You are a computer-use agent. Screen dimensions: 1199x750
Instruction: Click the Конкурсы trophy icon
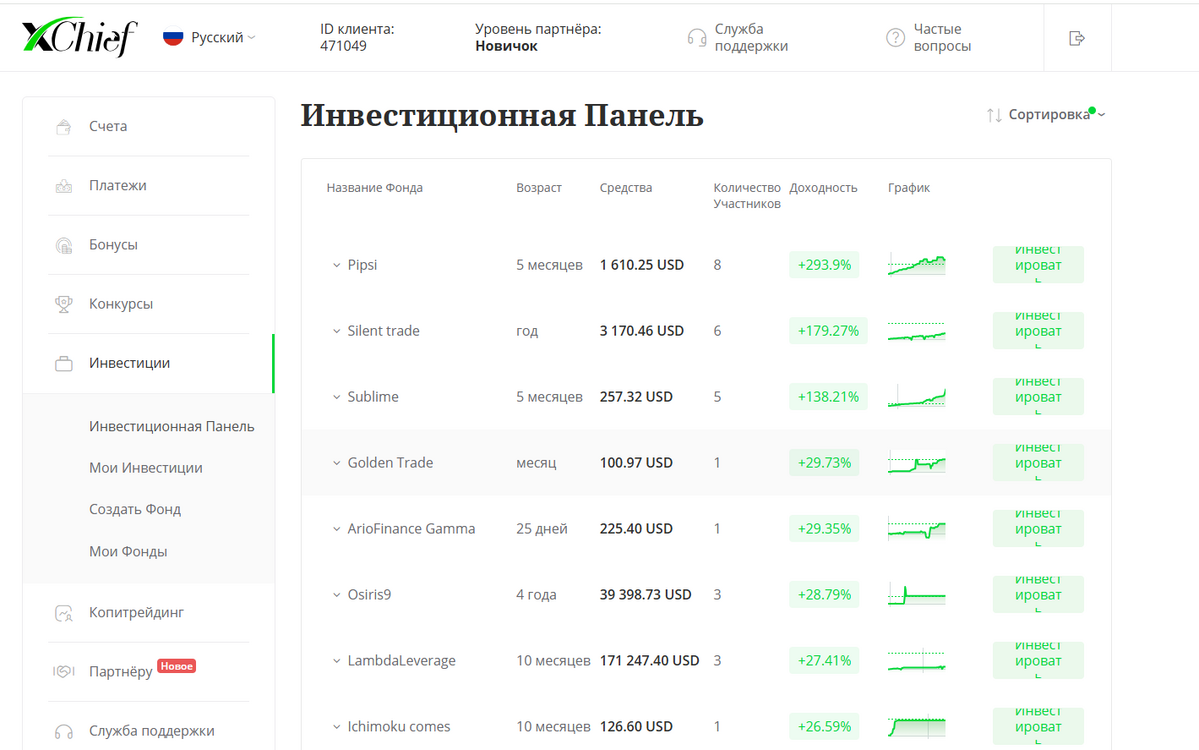tap(64, 304)
